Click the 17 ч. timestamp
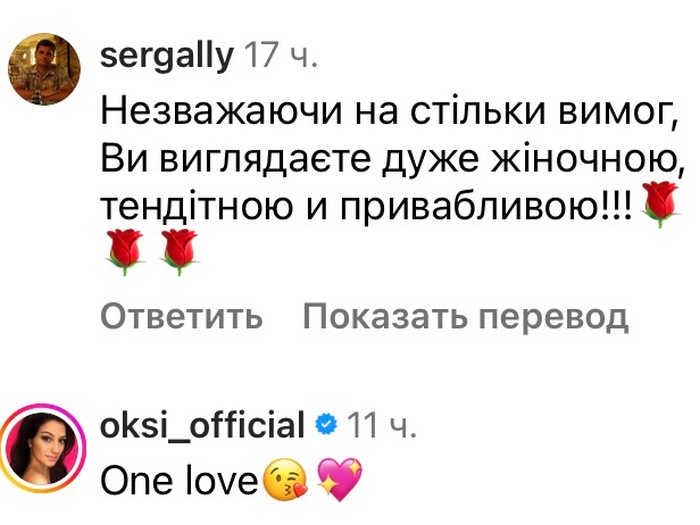This screenshot has height=525, width=700. [x=281, y=56]
